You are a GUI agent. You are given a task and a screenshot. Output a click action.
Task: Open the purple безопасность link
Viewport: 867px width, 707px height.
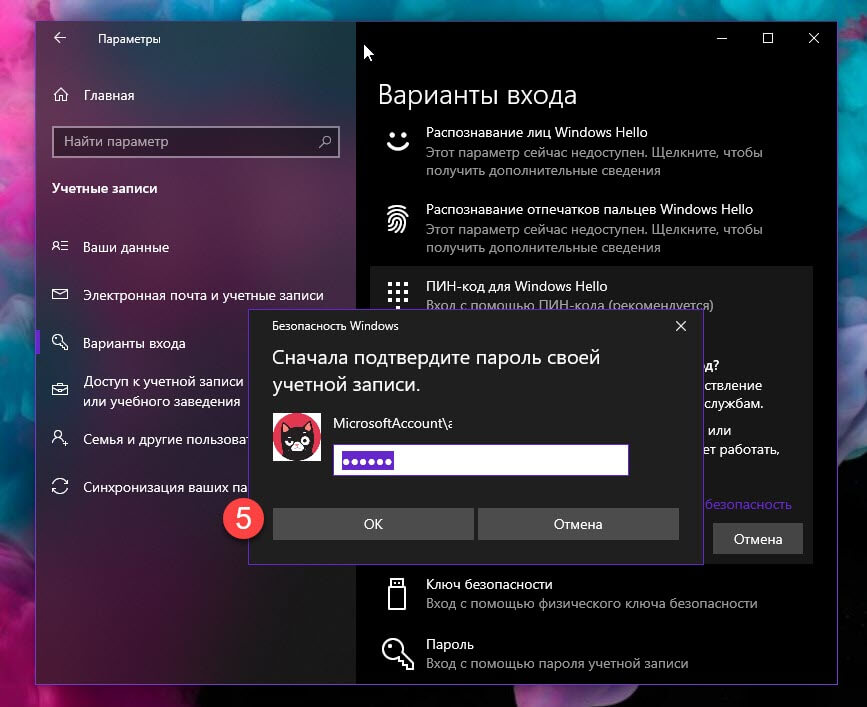[x=748, y=504]
